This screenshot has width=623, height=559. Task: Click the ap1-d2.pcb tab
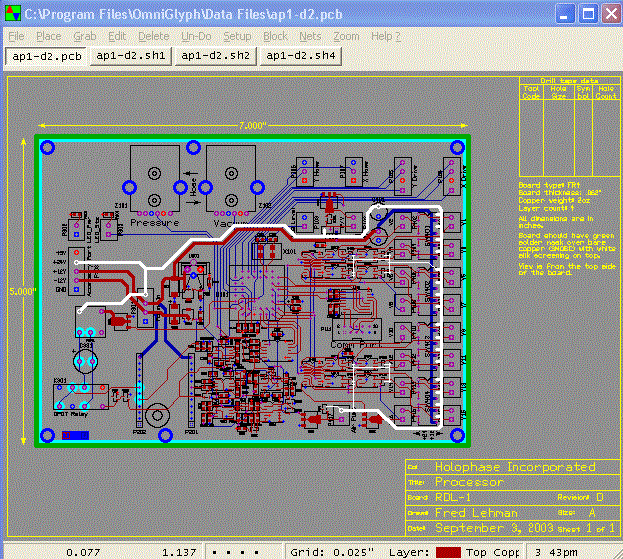tap(46, 56)
